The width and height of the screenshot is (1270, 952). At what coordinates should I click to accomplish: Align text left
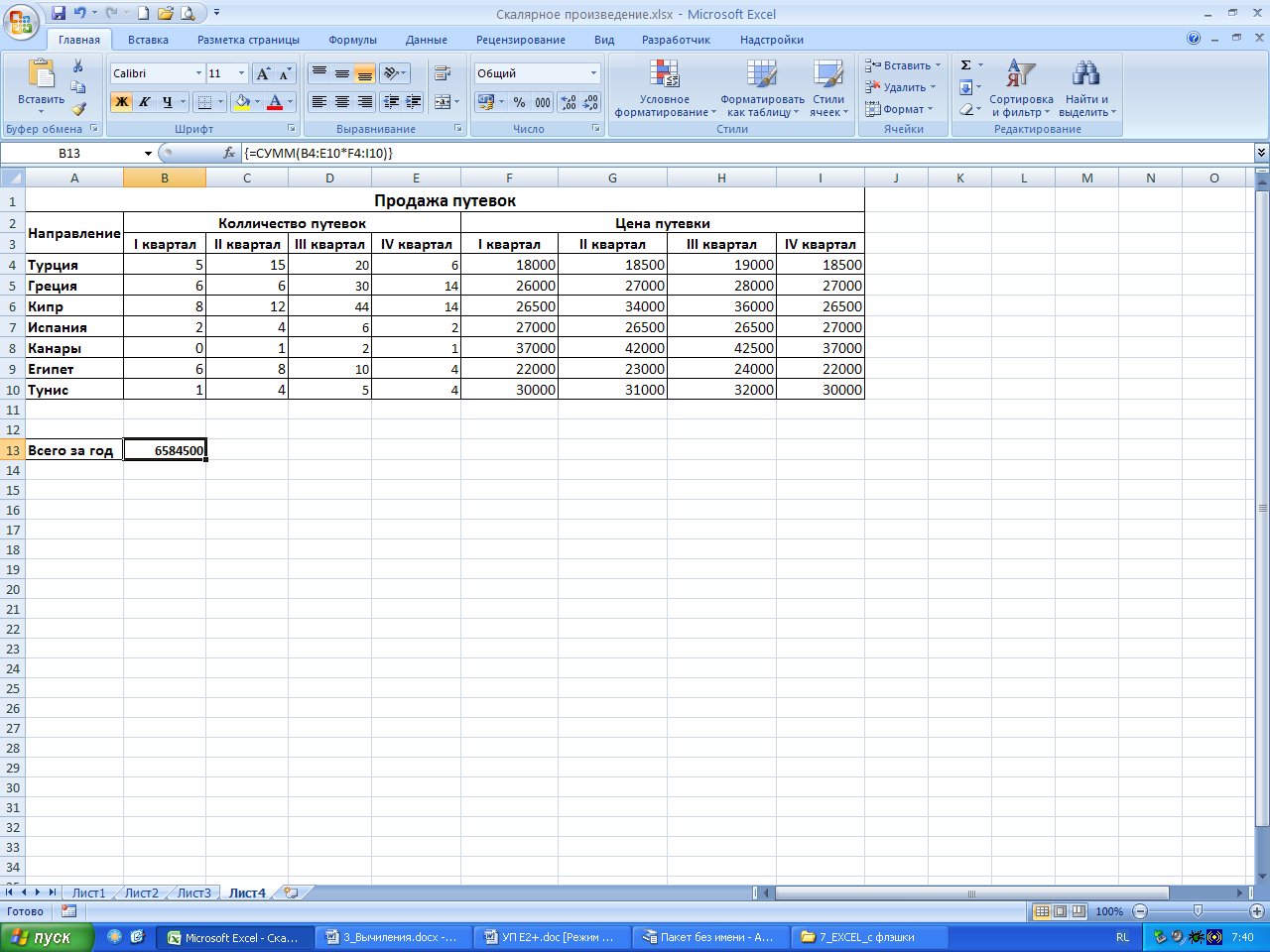coord(318,101)
